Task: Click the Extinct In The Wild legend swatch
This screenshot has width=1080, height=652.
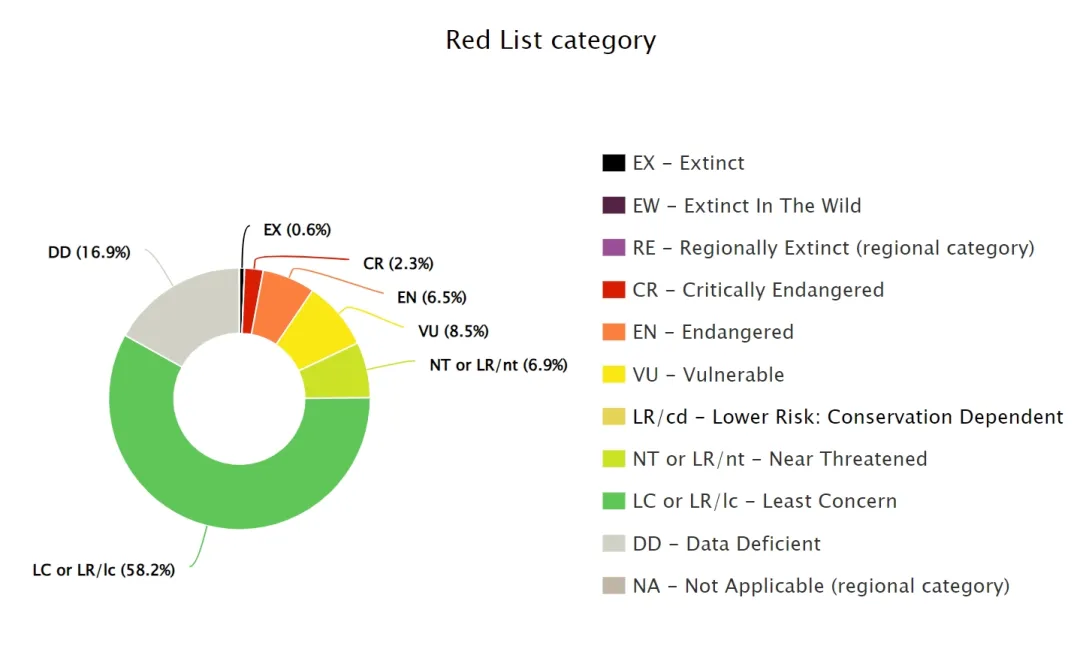Action: point(613,206)
